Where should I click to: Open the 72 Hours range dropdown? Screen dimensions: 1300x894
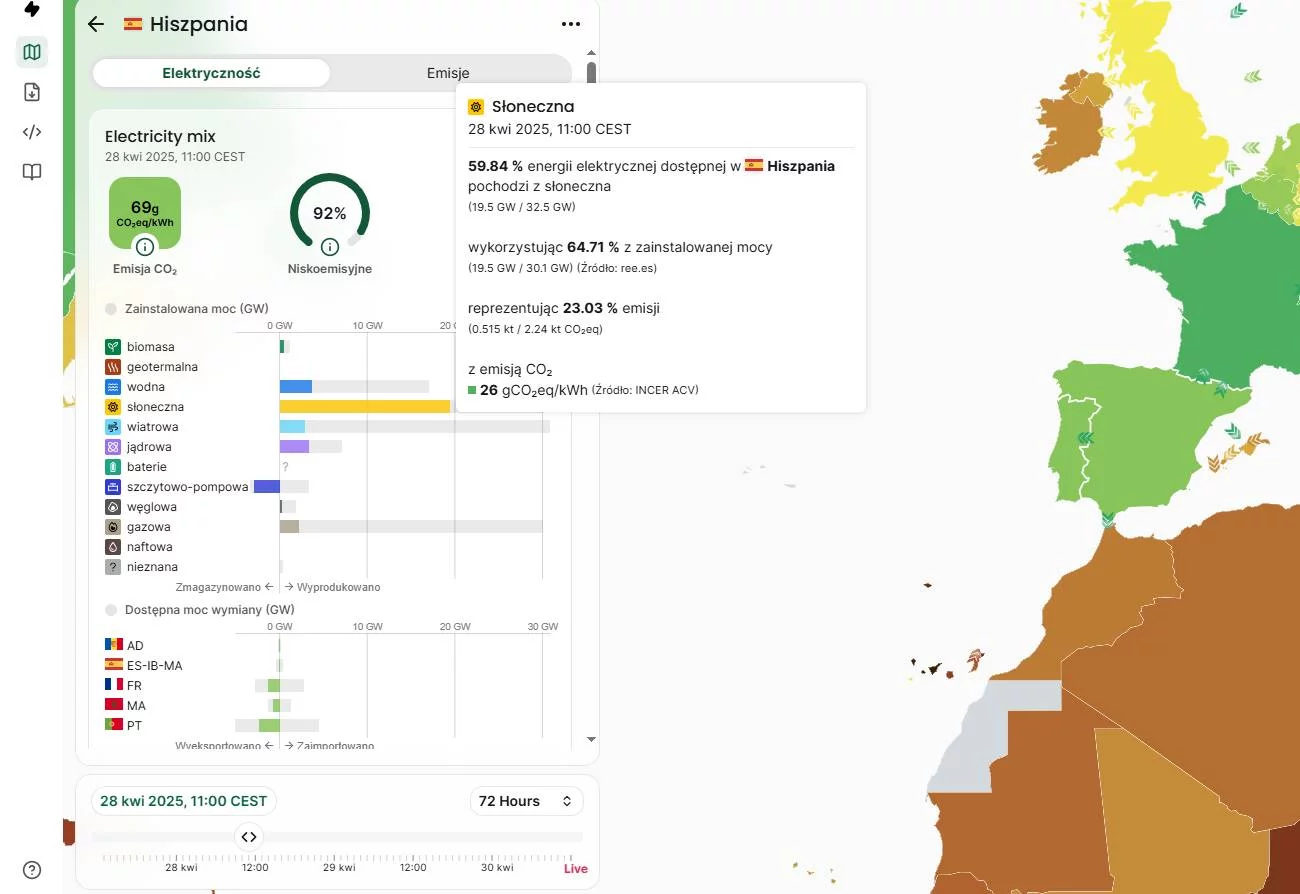pyautogui.click(x=526, y=801)
